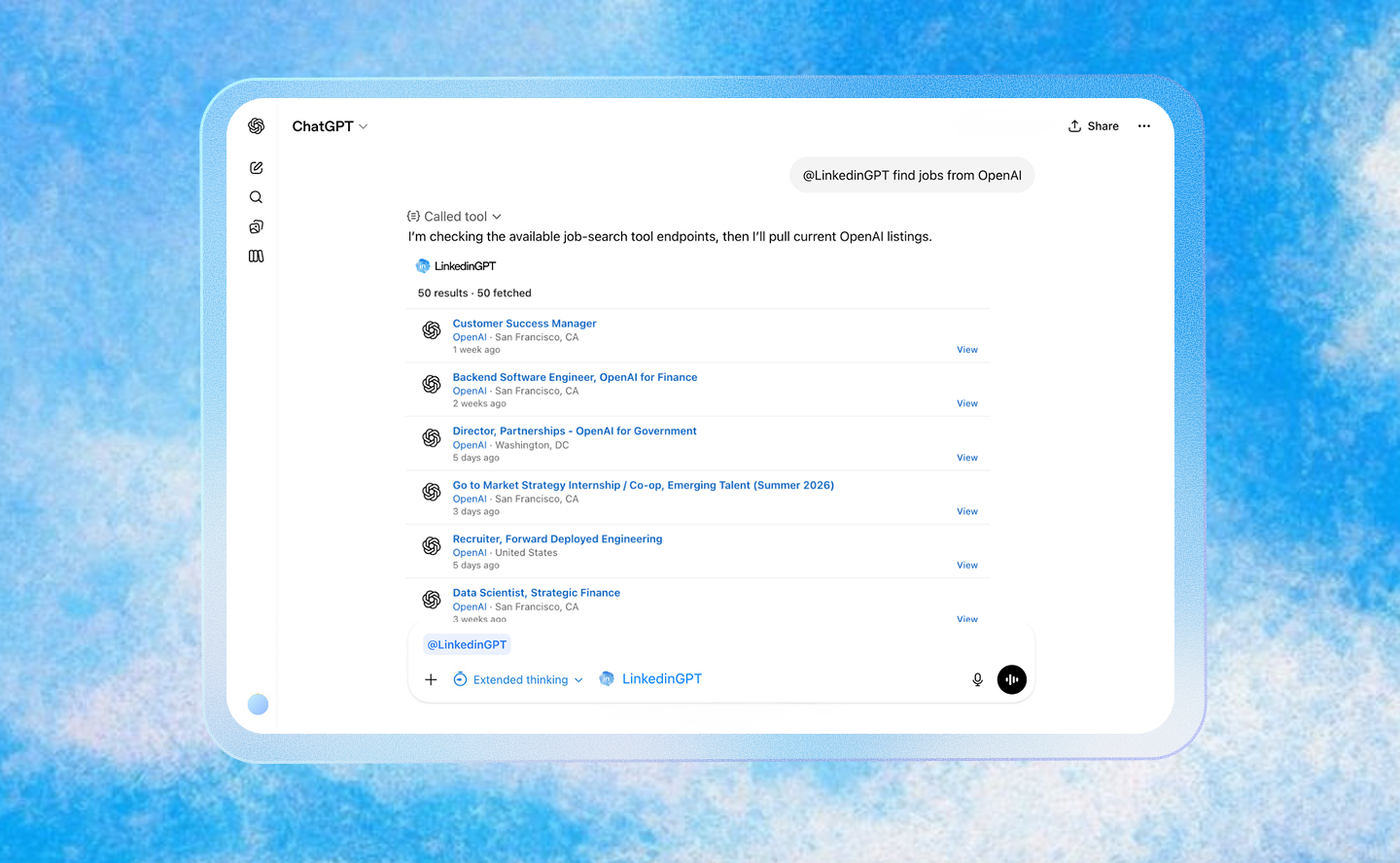This screenshot has height=863, width=1400.
Task: Start a new chat with the compose icon
Action: click(256, 167)
